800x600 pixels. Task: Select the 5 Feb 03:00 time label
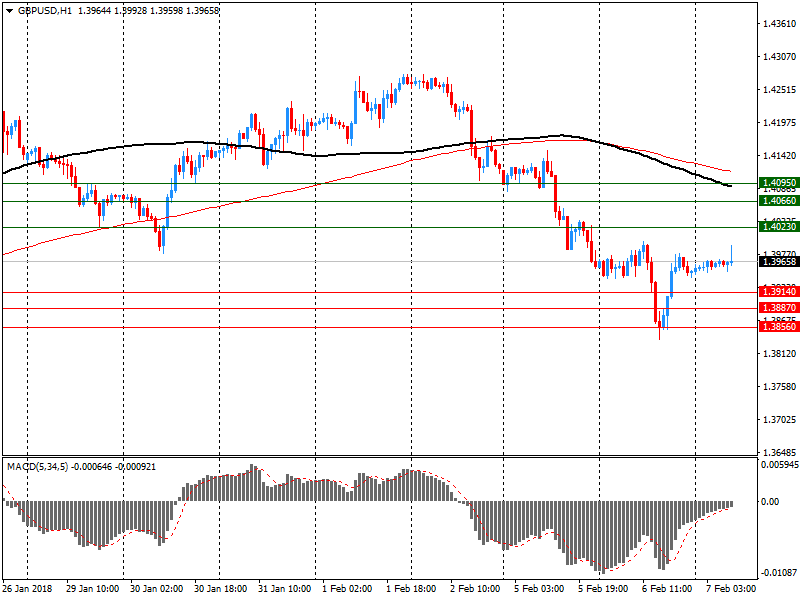point(539,589)
